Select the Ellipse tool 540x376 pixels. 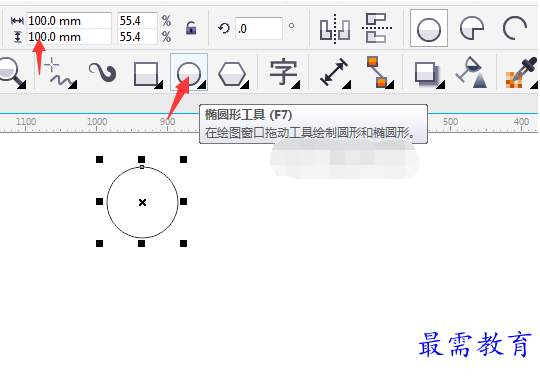189,72
